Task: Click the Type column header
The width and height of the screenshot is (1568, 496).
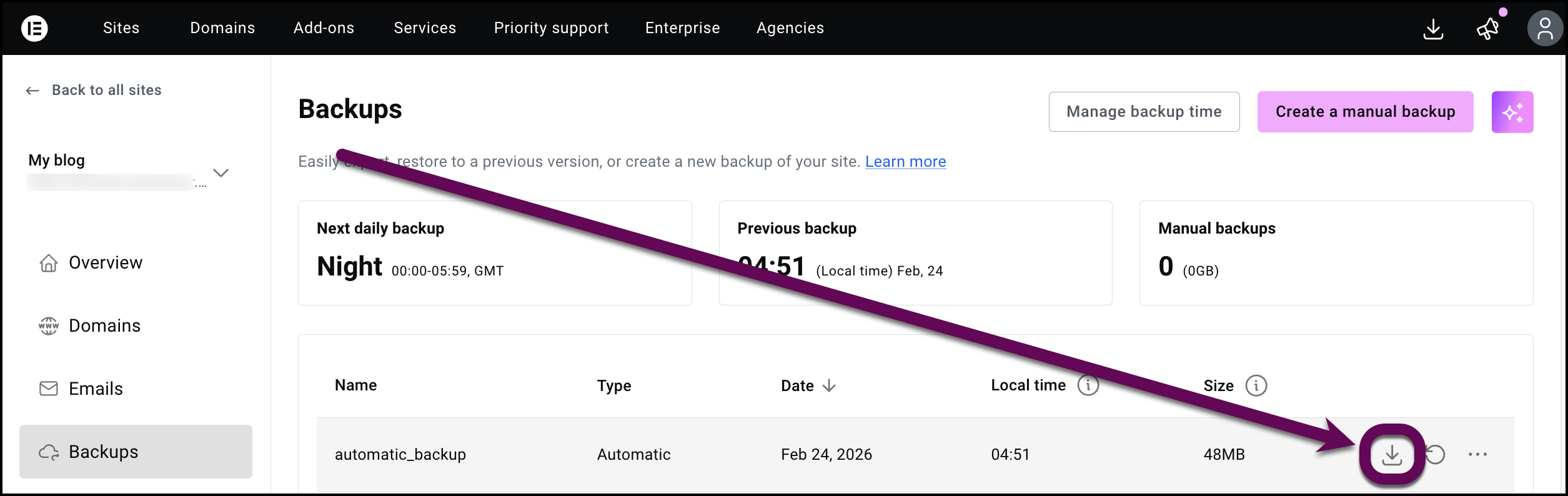Action: pyautogui.click(x=614, y=385)
